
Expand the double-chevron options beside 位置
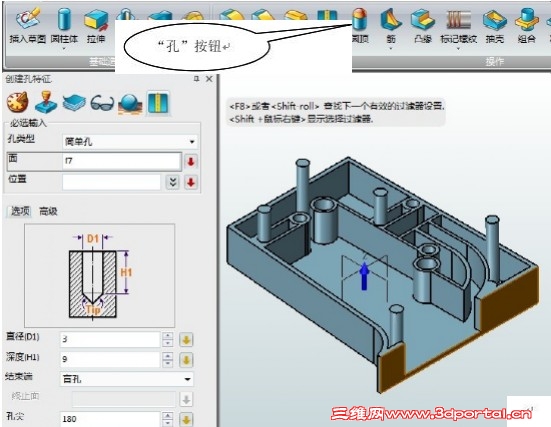[x=173, y=182]
